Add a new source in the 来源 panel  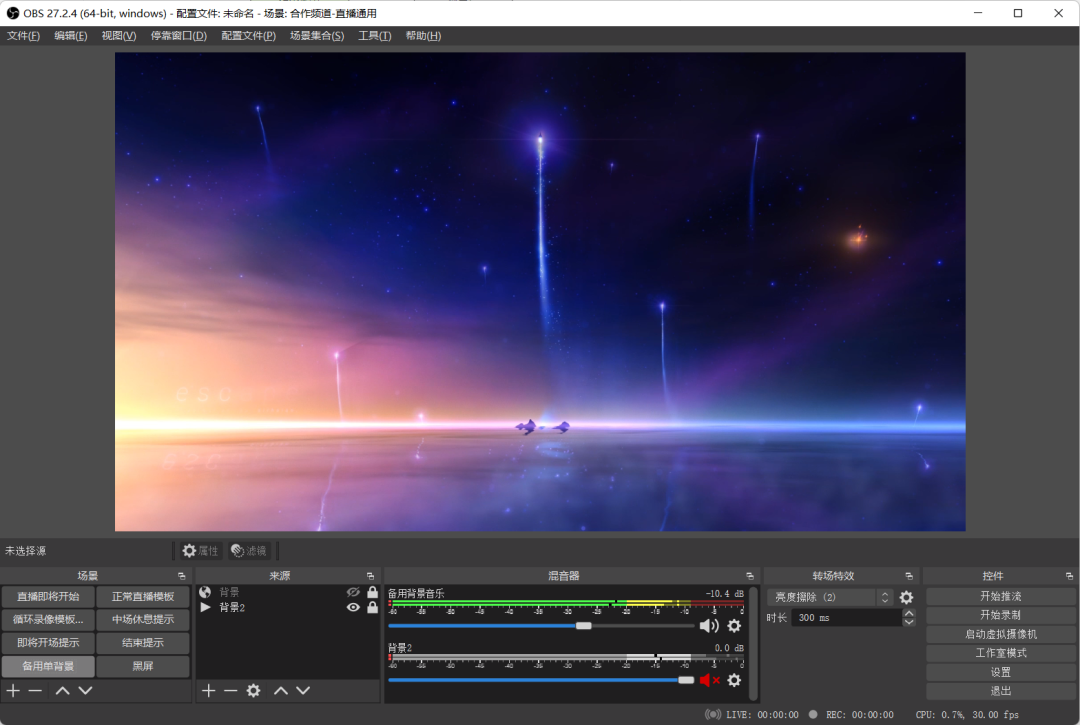[208, 691]
